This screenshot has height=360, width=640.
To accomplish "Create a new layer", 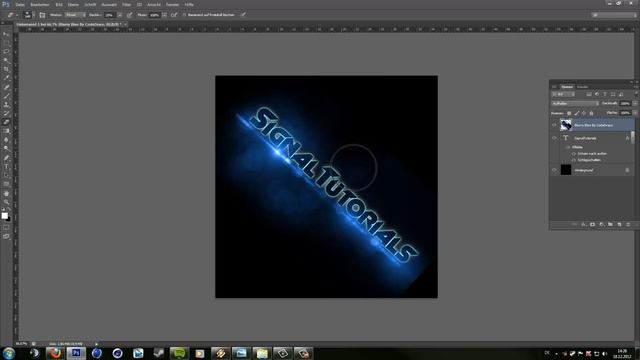I will coord(619,224).
